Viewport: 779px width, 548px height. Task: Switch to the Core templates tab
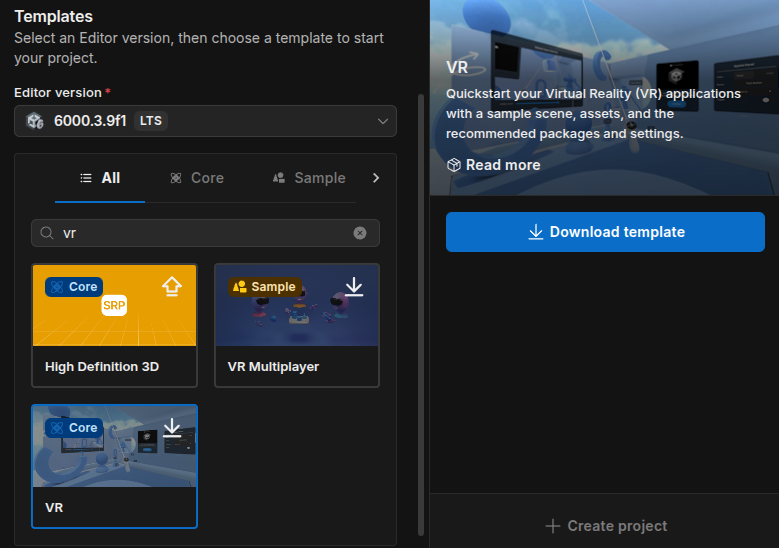click(x=196, y=178)
